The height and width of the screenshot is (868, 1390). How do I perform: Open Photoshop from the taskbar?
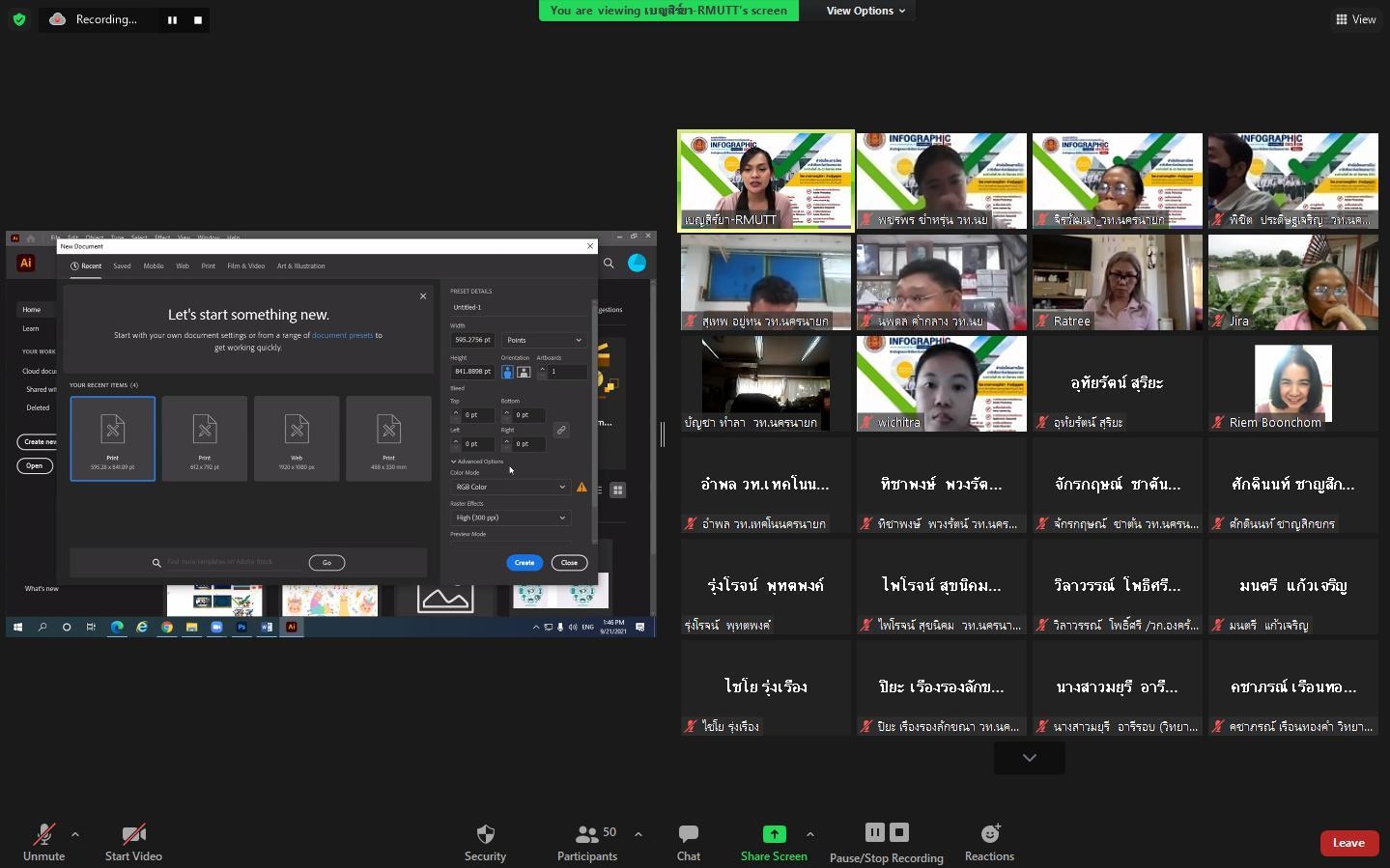[241, 627]
